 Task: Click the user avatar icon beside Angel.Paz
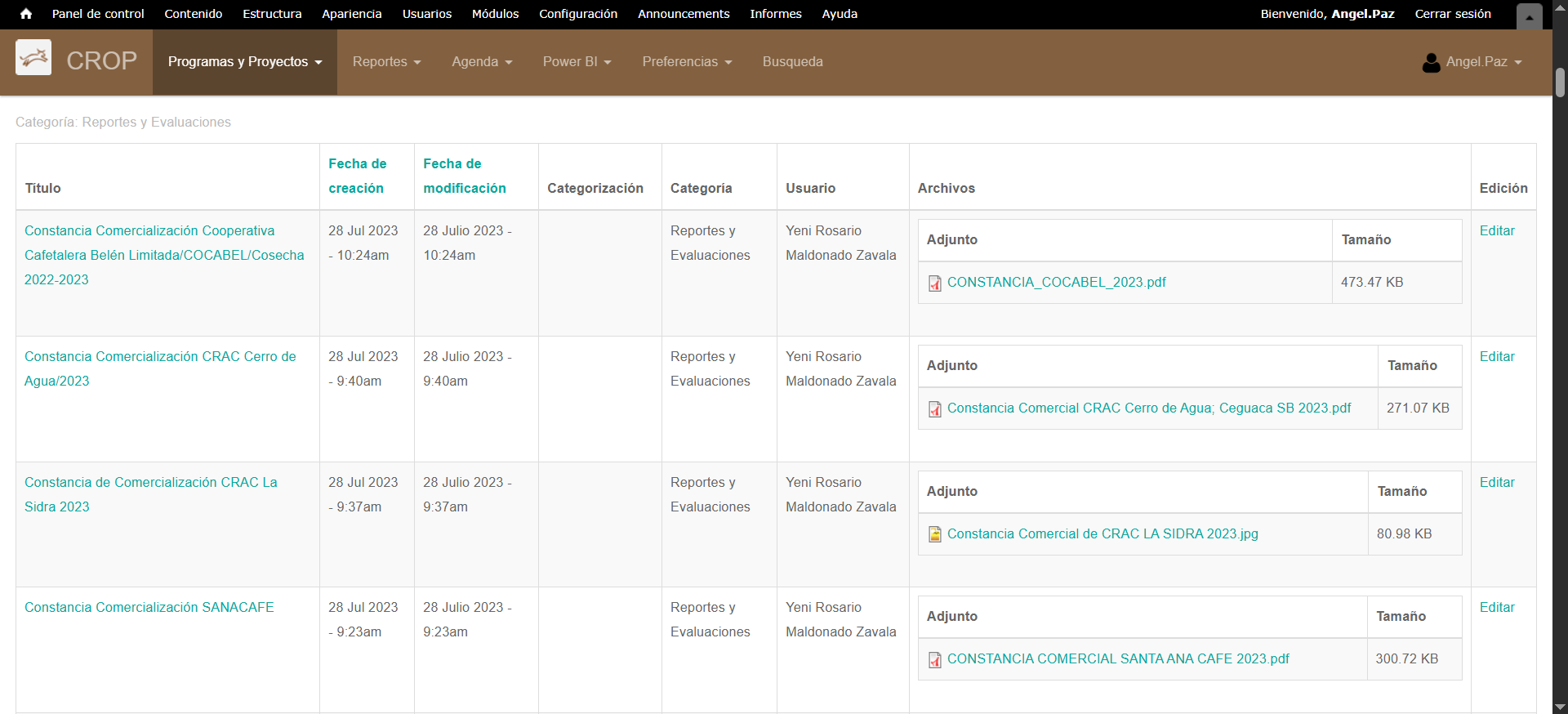point(1431,62)
